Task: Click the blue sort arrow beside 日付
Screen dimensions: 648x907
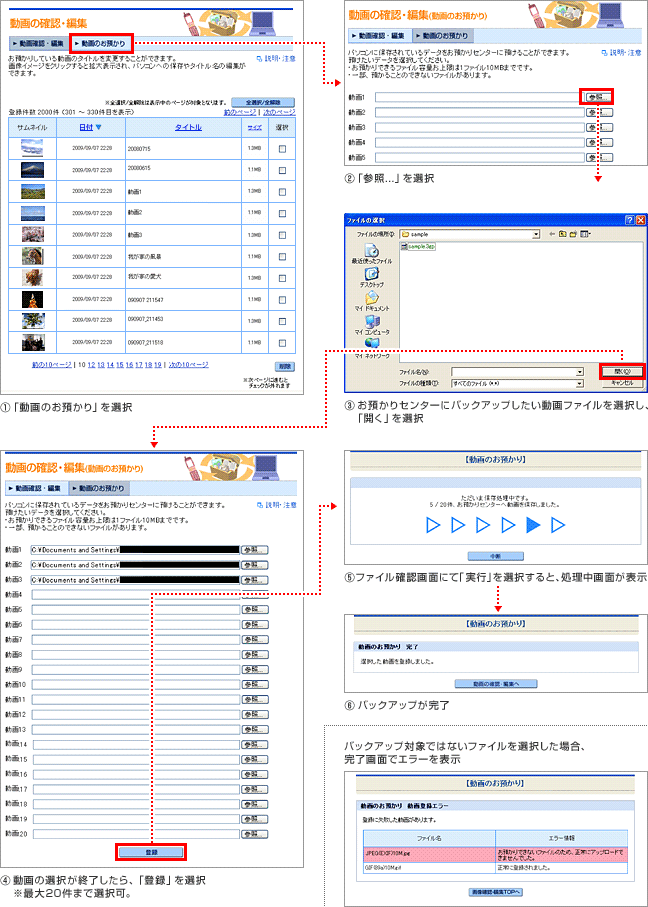Action: (x=98, y=127)
